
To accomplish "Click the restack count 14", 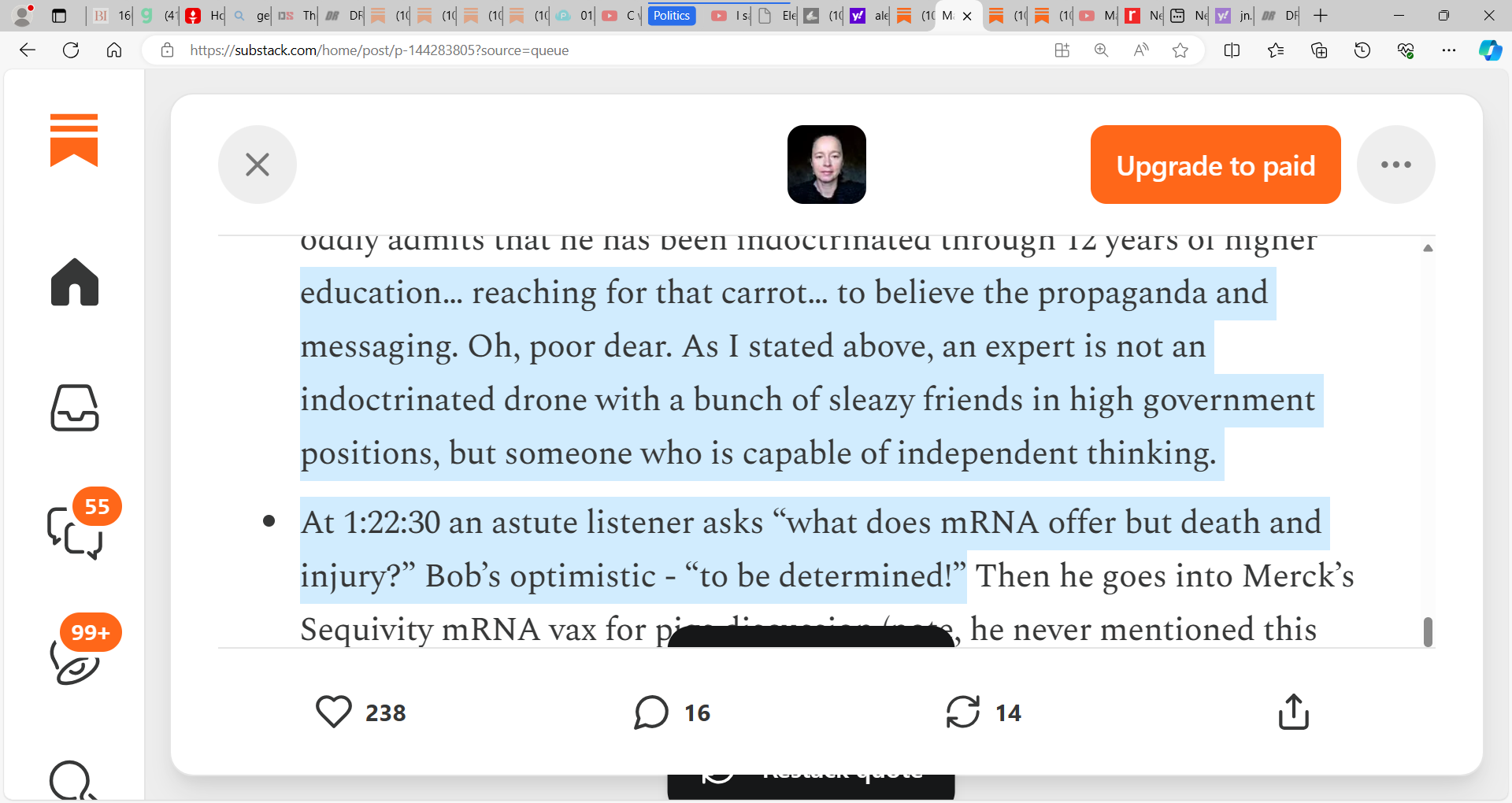I will (x=1008, y=713).
